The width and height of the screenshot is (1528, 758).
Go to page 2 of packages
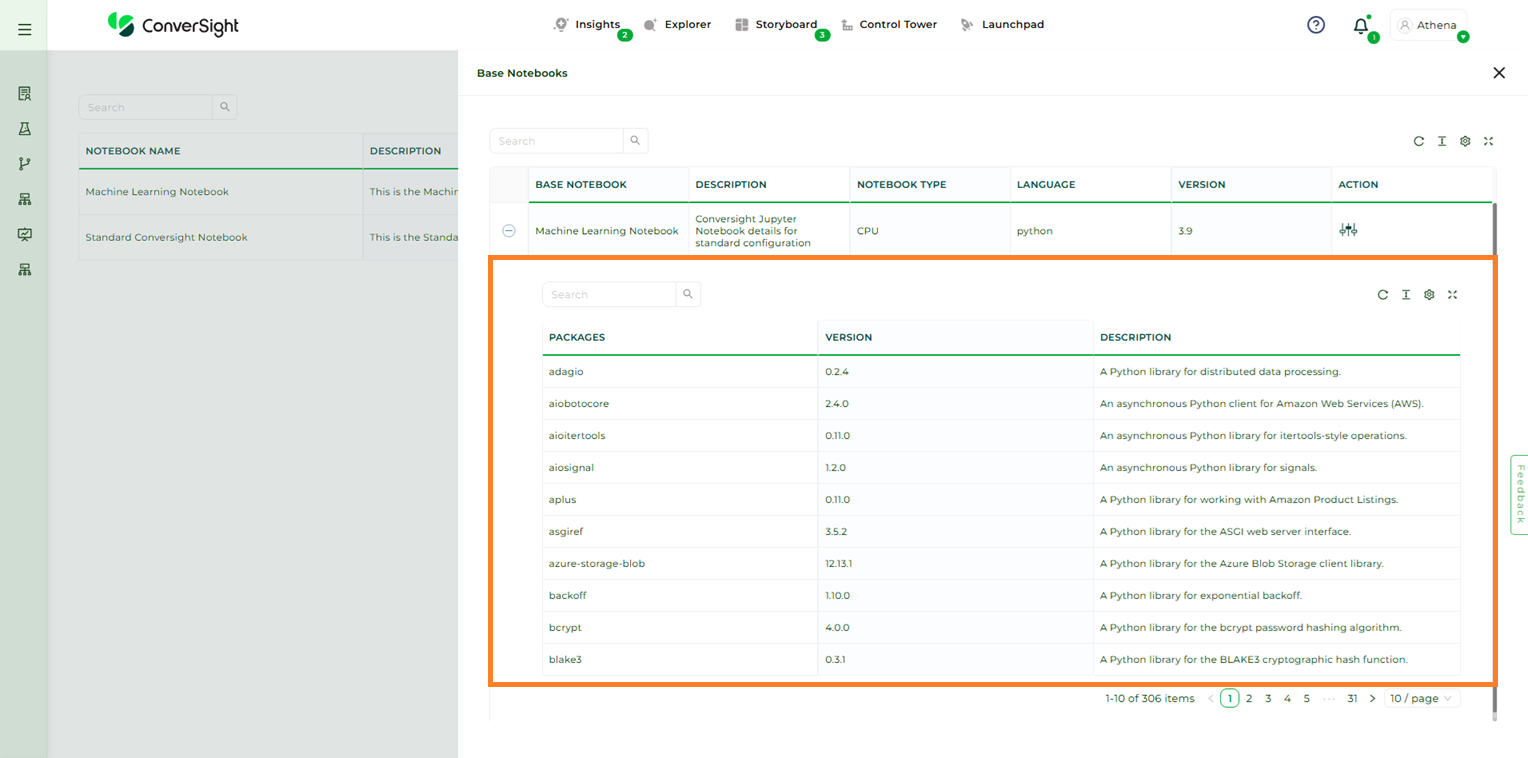[1249, 699]
